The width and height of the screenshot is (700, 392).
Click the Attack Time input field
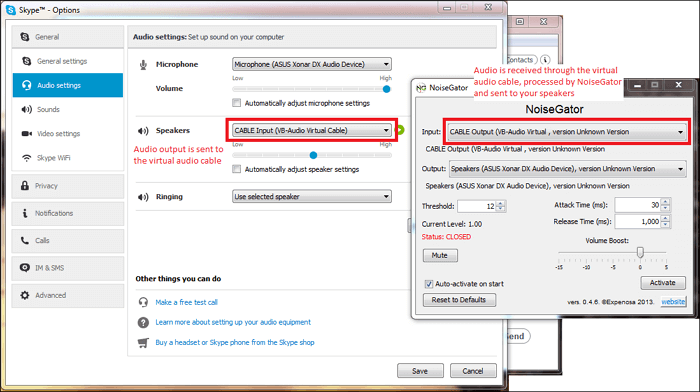click(x=638, y=205)
